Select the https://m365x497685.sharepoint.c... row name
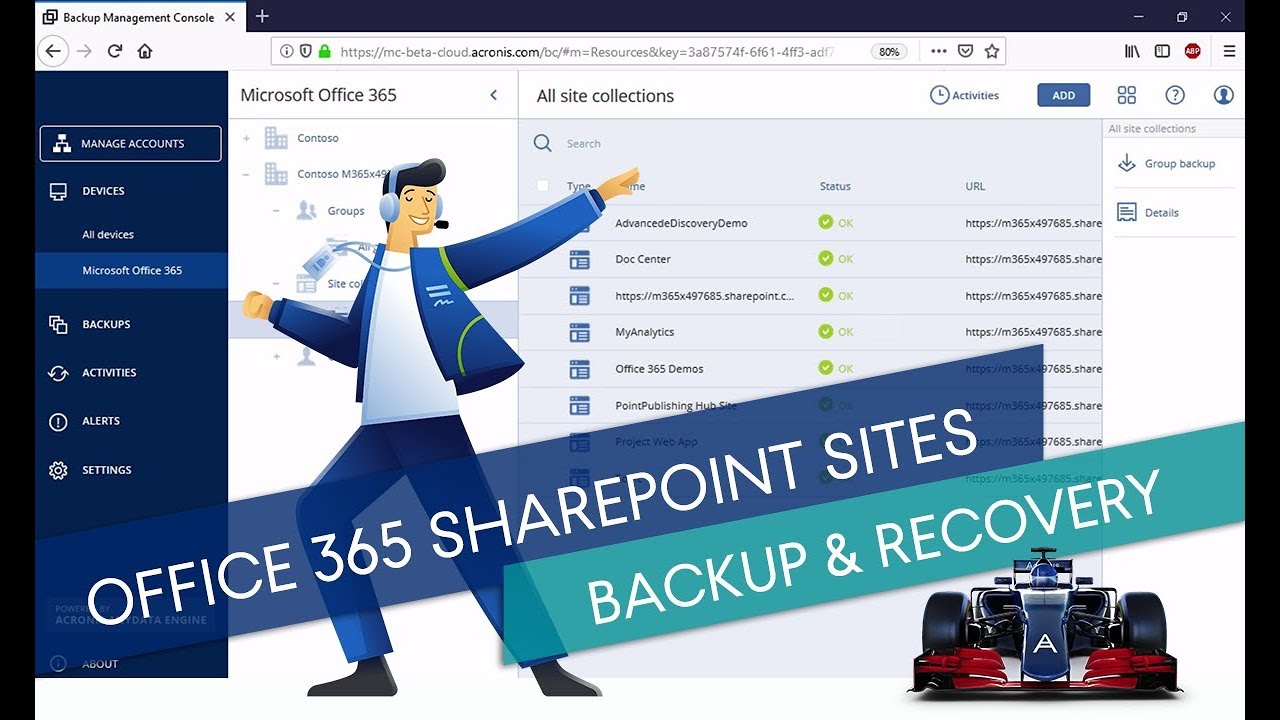The height and width of the screenshot is (720, 1280). coord(705,296)
